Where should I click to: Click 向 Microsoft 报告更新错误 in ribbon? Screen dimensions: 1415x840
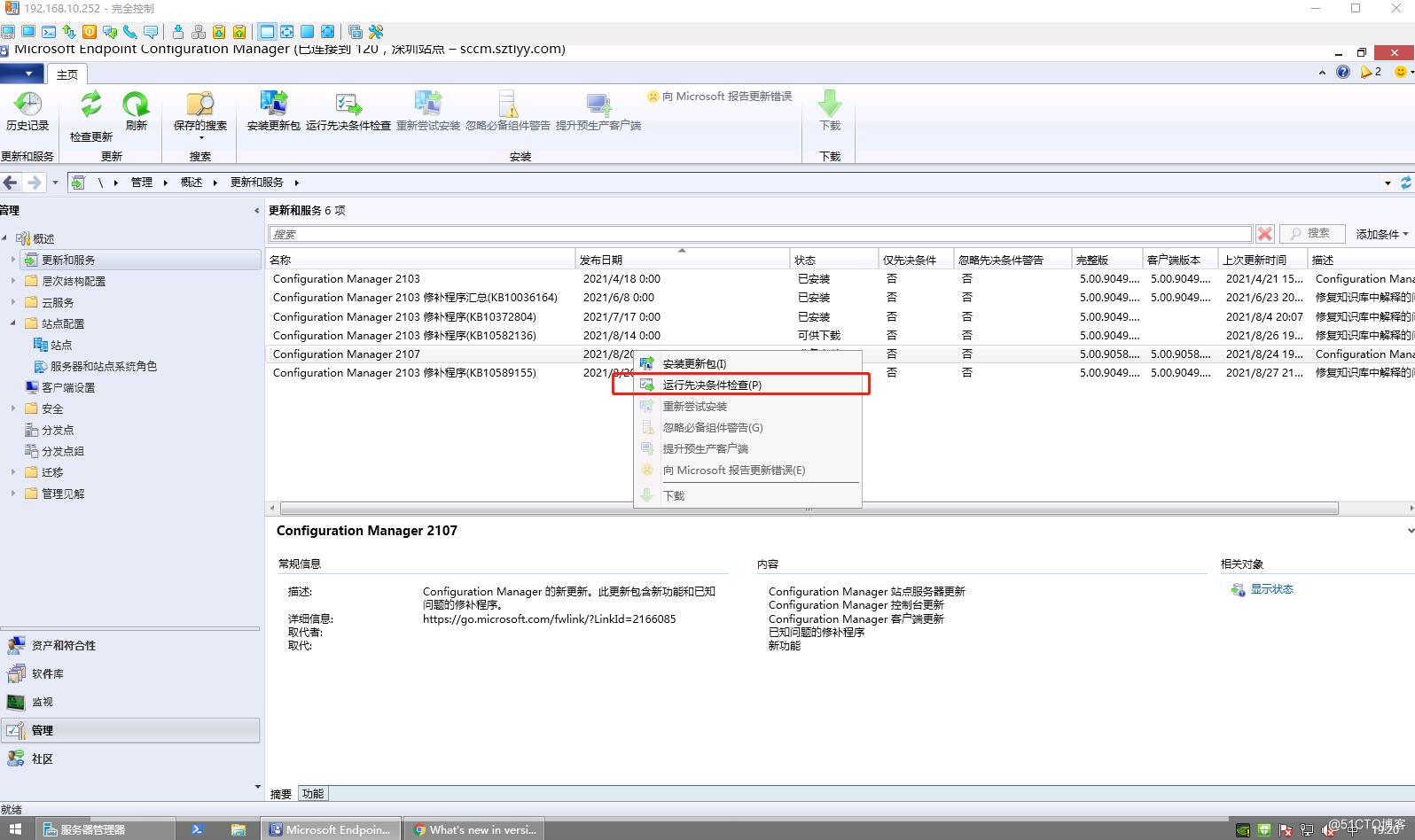[719, 96]
